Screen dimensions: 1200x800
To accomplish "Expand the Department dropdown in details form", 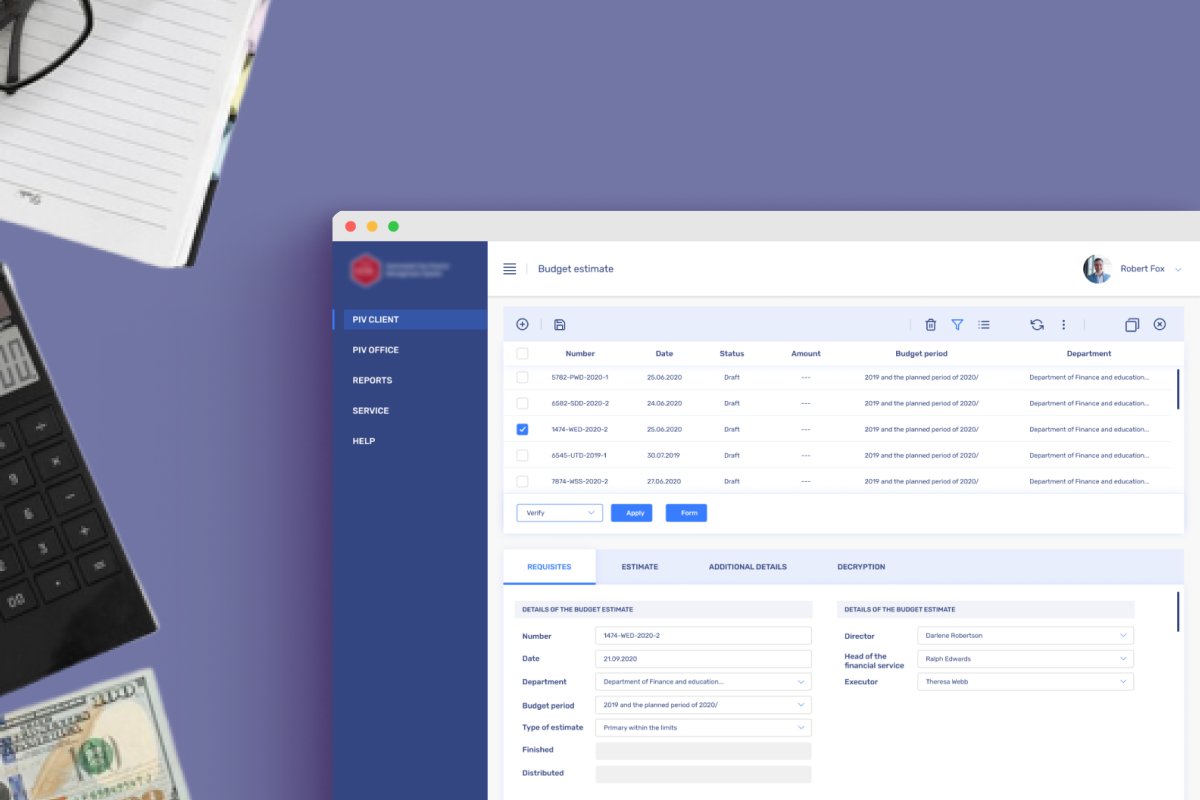I will [703, 682].
